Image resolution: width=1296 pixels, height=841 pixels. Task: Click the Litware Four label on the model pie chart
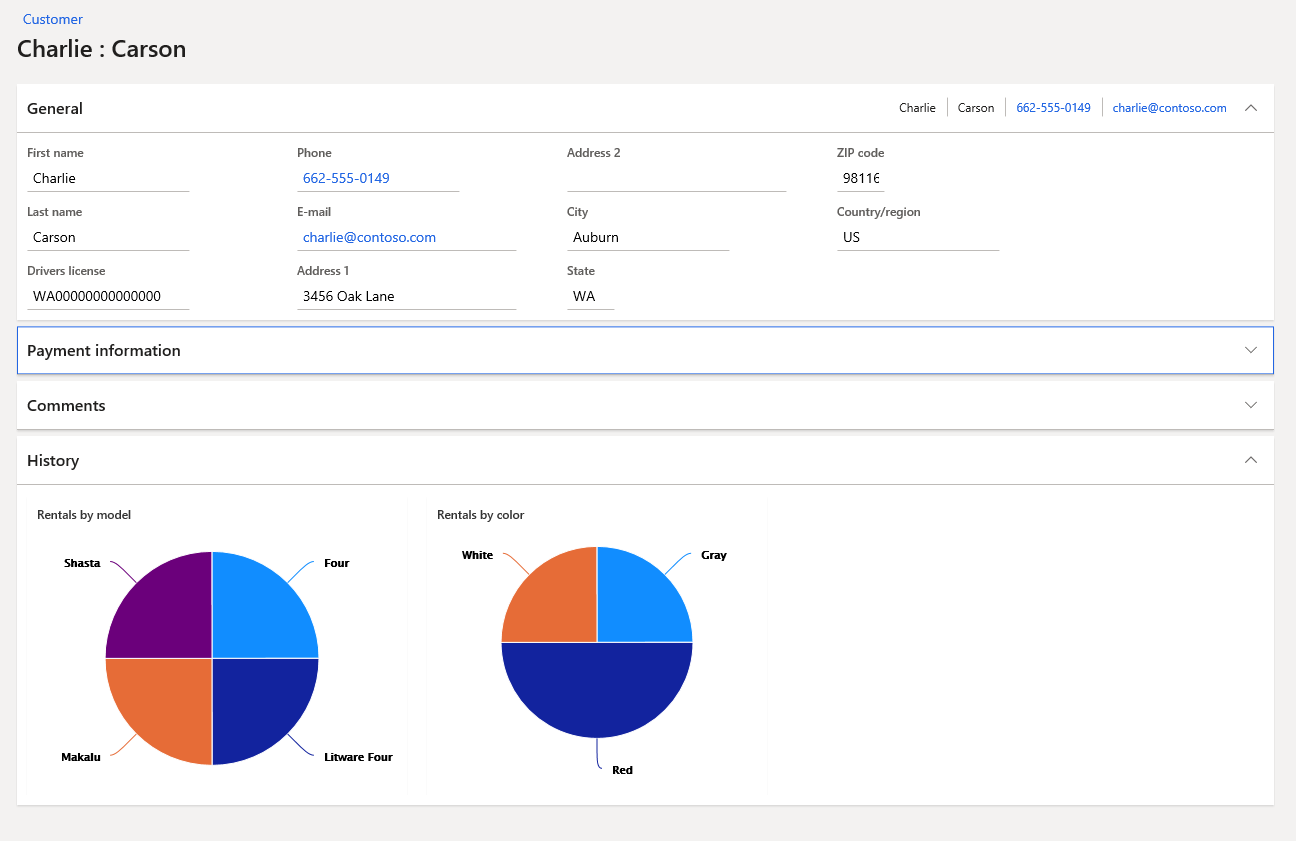[357, 757]
